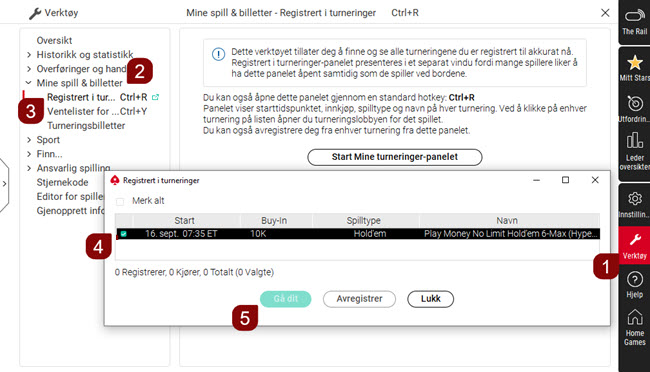This screenshot has height=372, width=650.
Task: Select Play Money No Limit Hold'em tournament name
Action: (511, 234)
